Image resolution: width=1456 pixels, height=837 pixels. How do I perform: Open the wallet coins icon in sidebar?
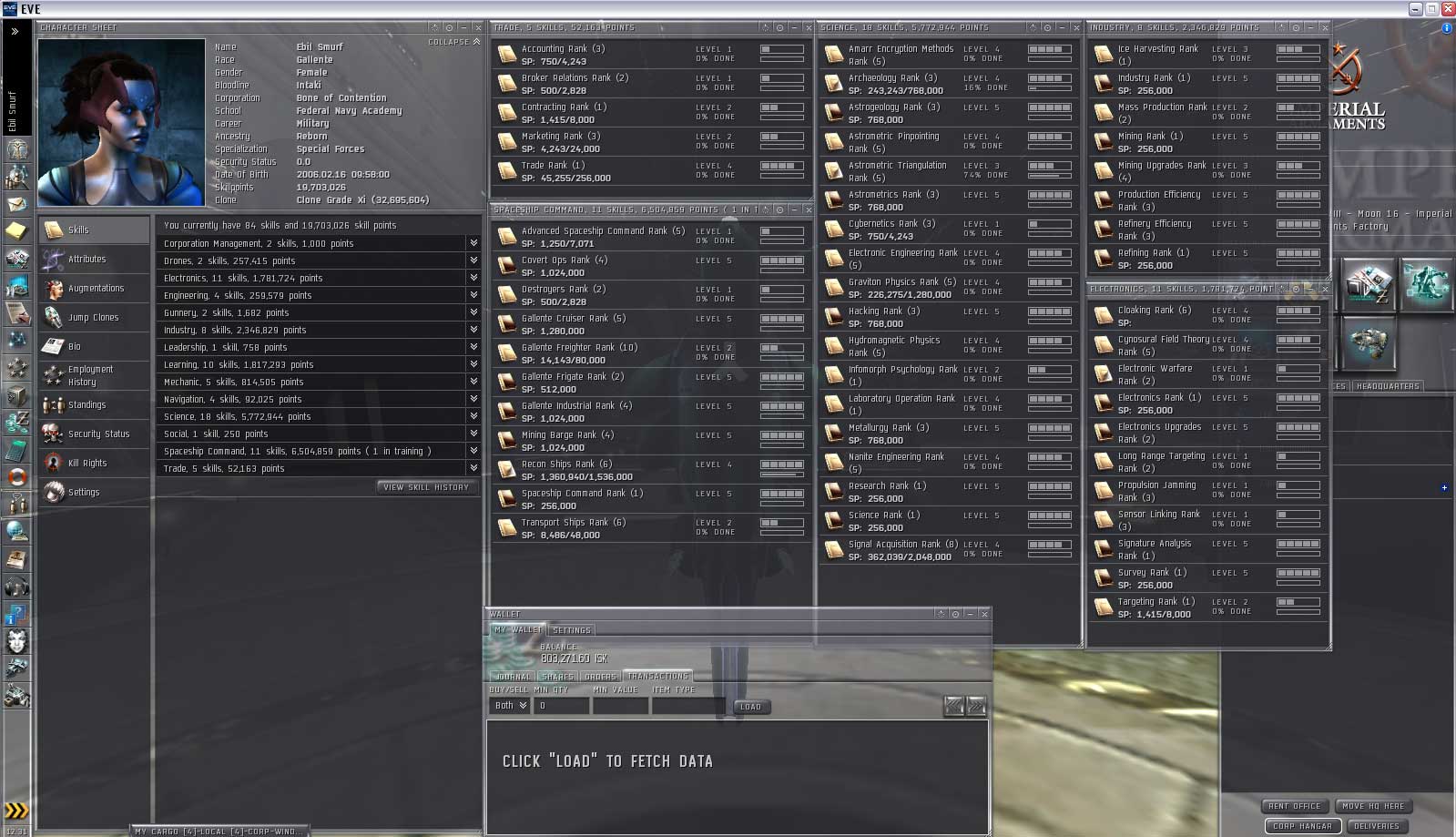click(17, 423)
